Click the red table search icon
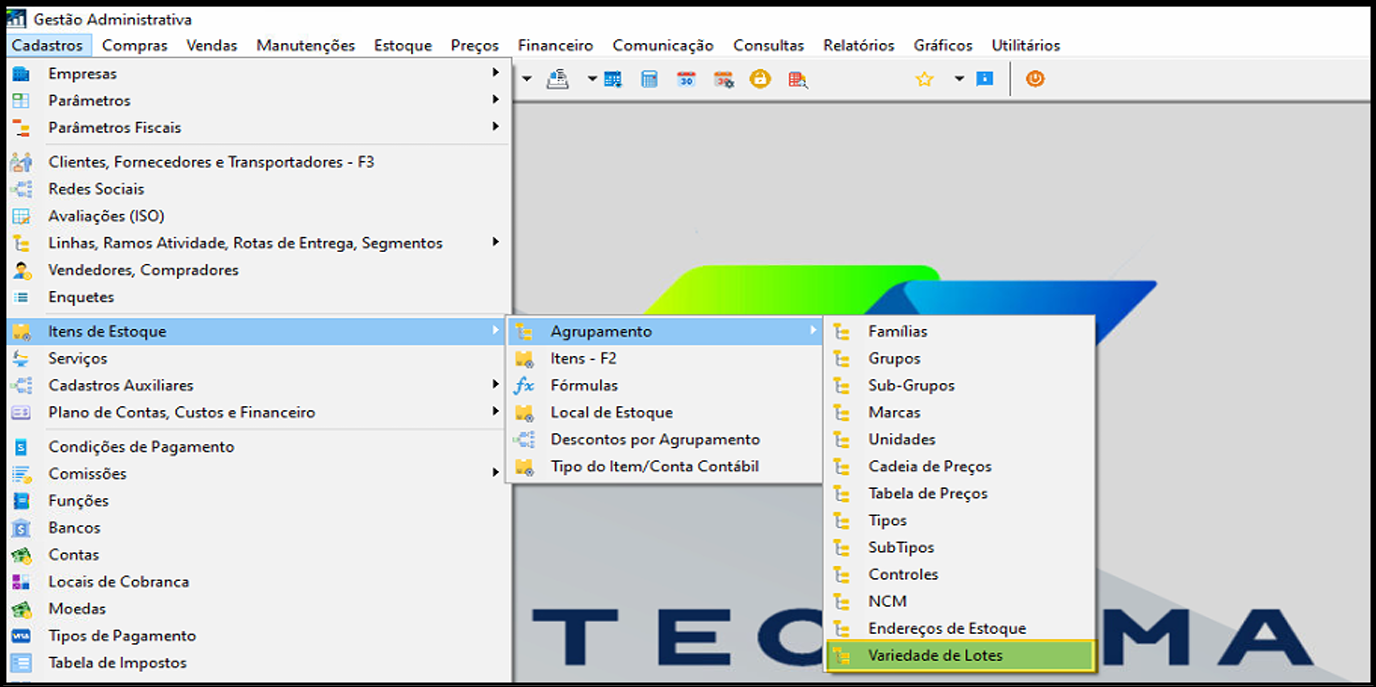This screenshot has width=1376, height=687. point(798,79)
